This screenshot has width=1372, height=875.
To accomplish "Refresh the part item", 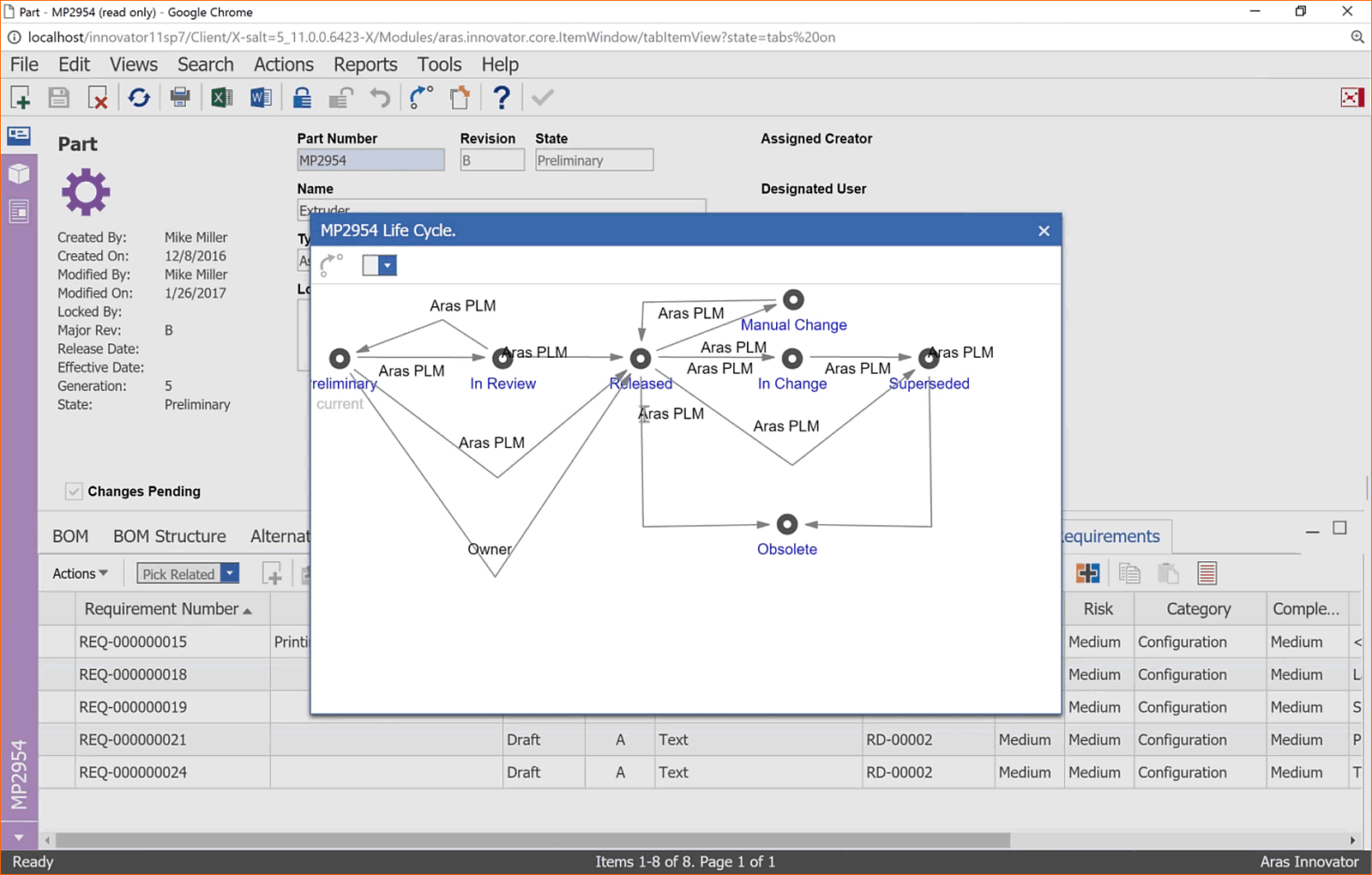I will pos(139,97).
